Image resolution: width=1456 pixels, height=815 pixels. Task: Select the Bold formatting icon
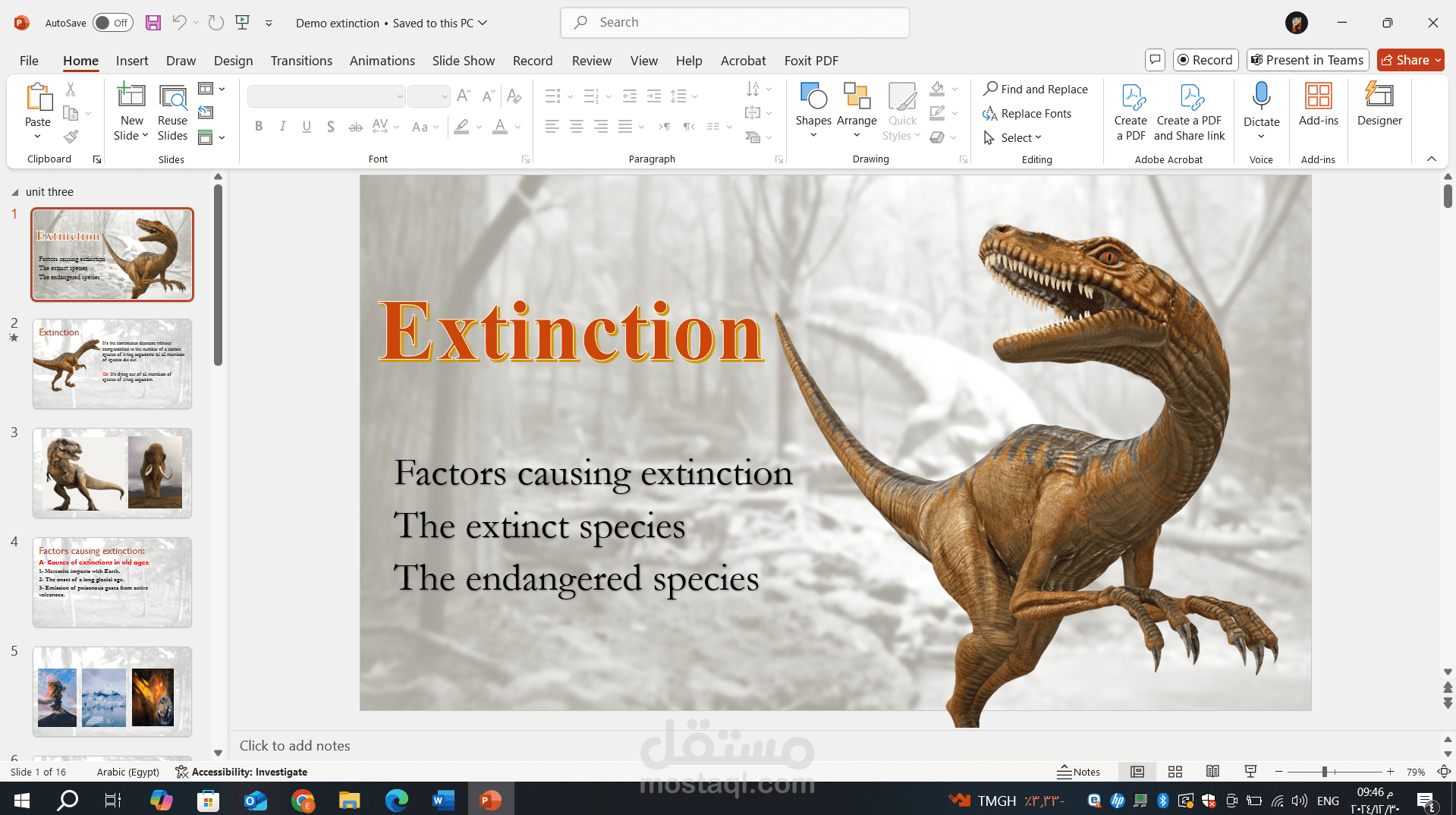[258, 127]
